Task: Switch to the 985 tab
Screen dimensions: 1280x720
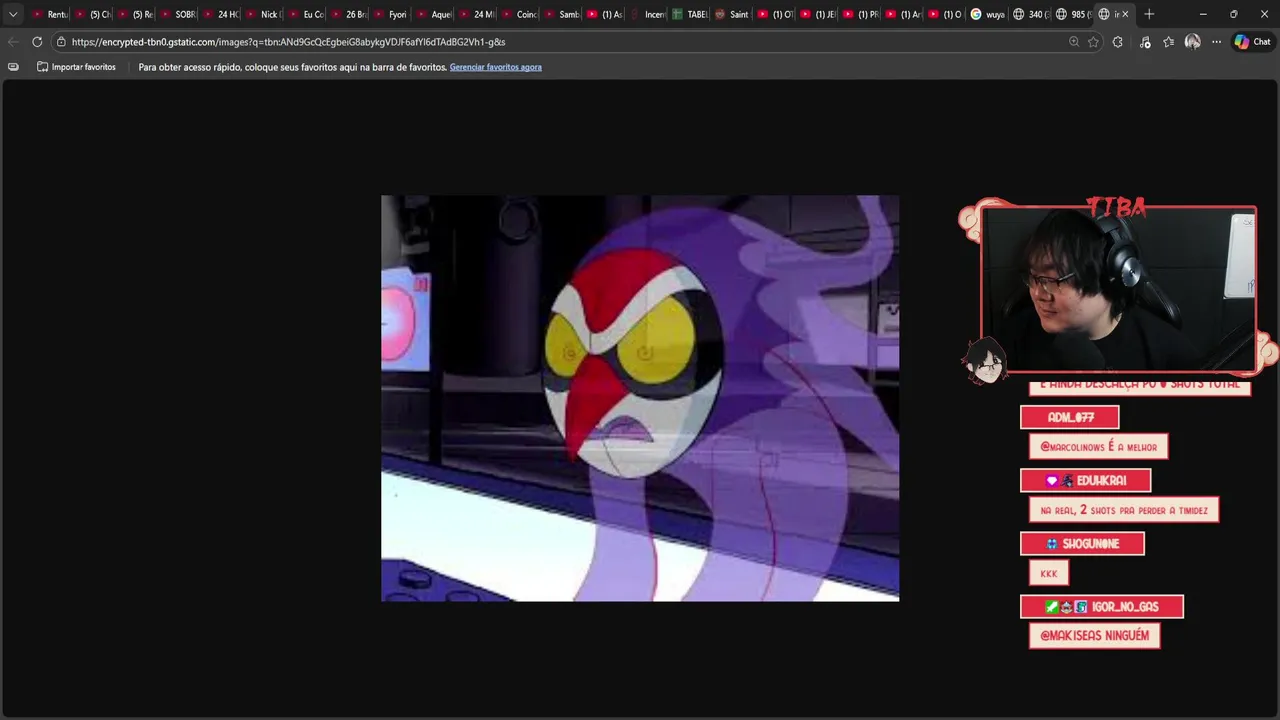Action: pyautogui.click(x=1074, y=14)
